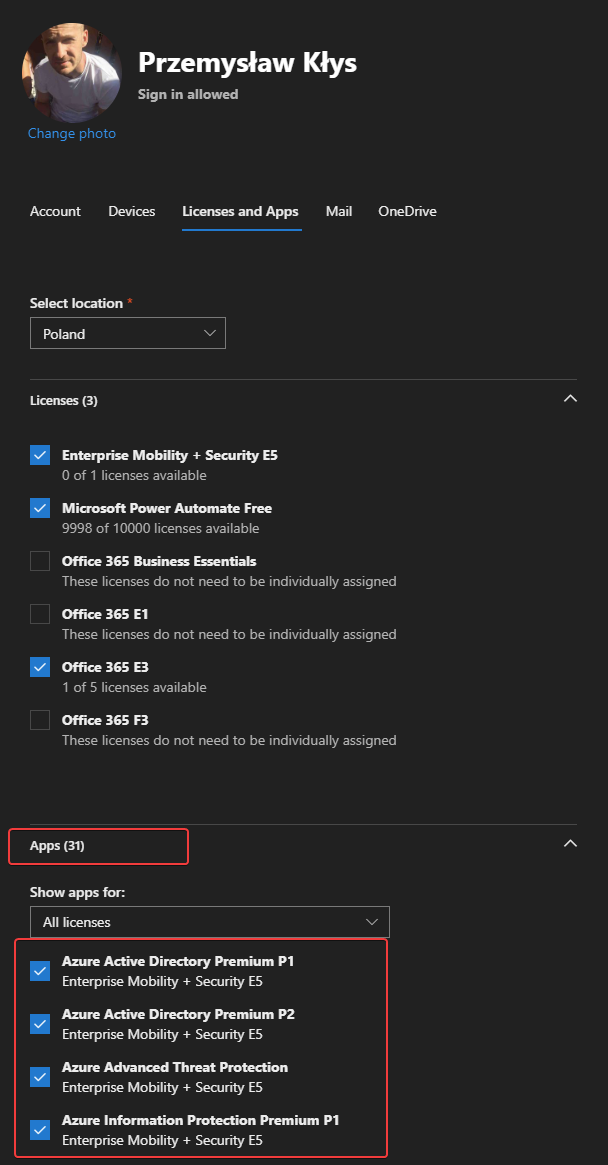Switch to the Account tab
The height and width of the screenshot is (1165, 608).
coord(55,211)
